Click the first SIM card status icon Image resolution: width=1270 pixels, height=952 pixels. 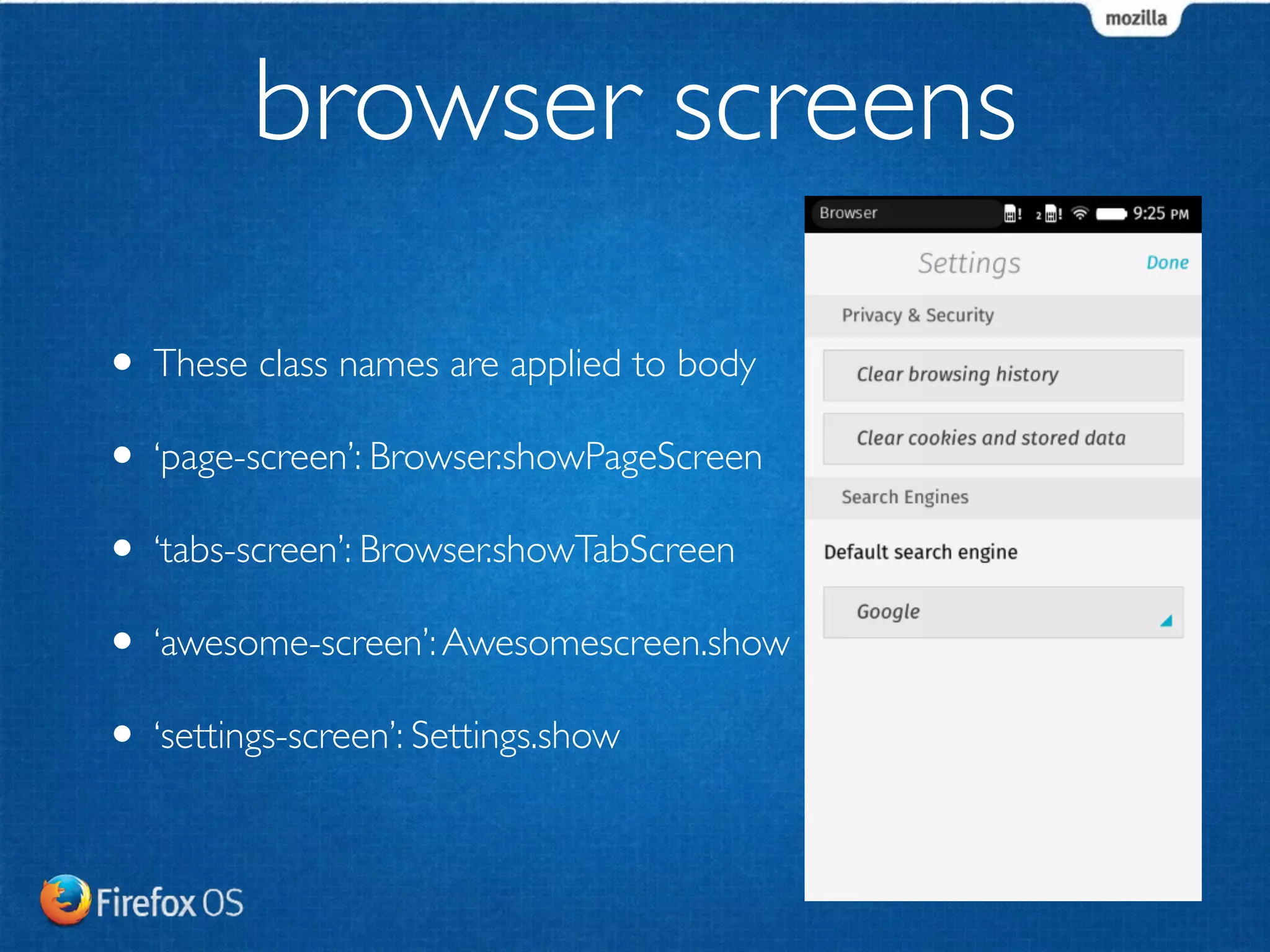pyautogui.click(x=1012, y=214)
